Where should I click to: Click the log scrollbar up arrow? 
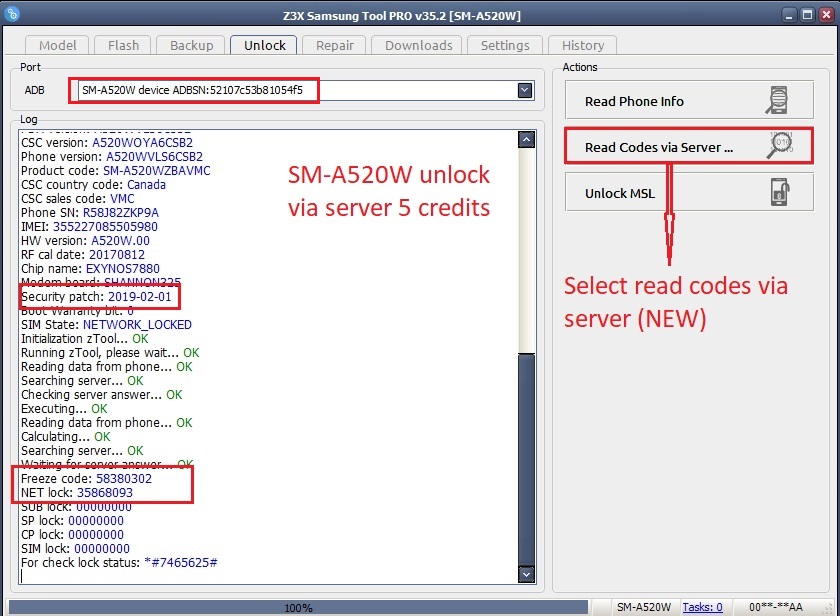526,140
